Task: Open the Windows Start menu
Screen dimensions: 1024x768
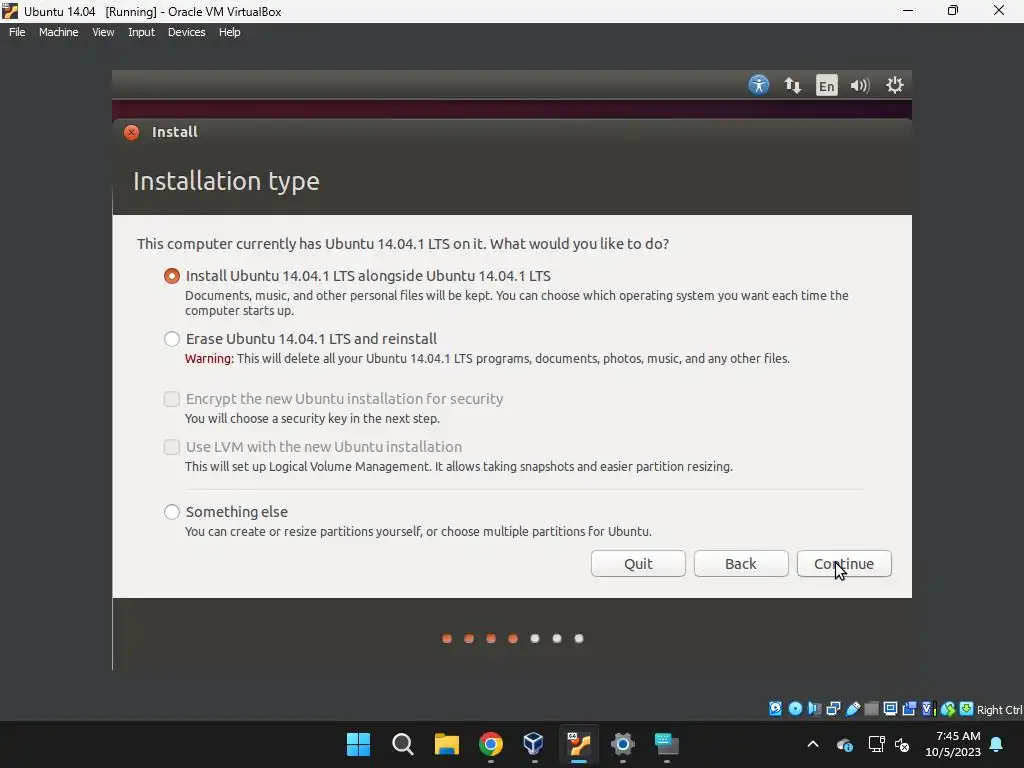Action: click(x=359, y=744)
